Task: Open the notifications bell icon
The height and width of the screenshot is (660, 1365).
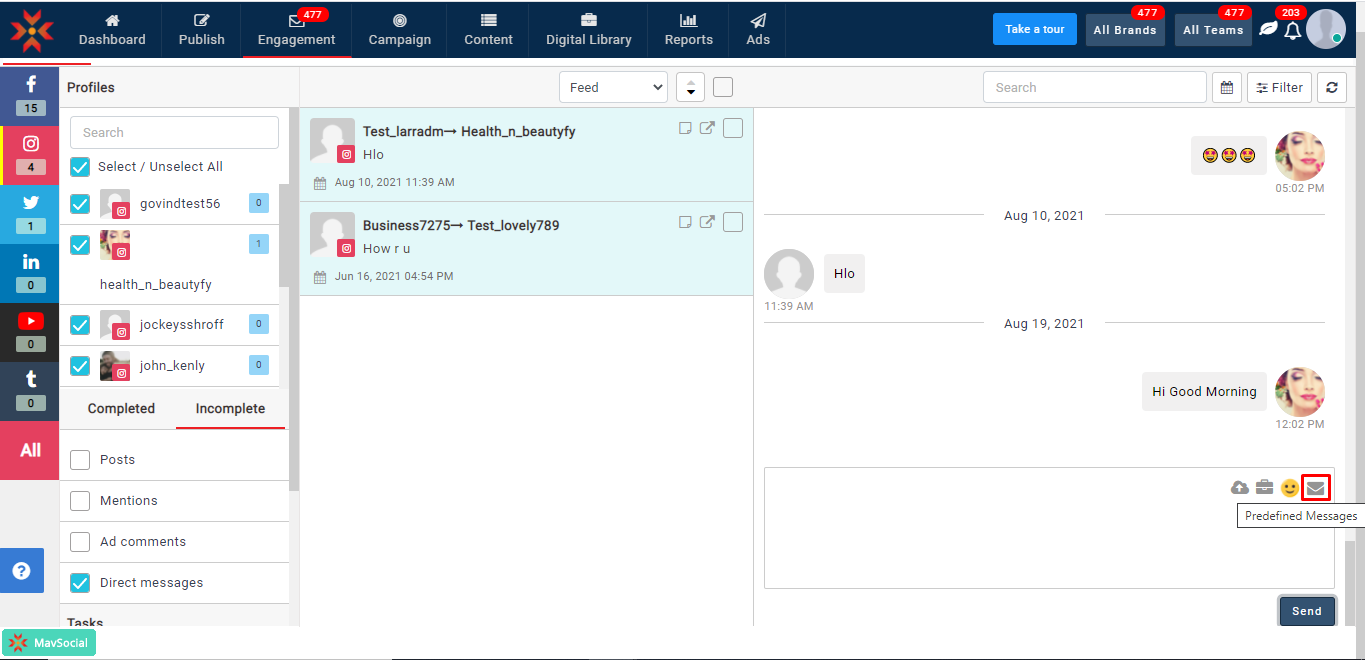Action: tap(1292, 31)
